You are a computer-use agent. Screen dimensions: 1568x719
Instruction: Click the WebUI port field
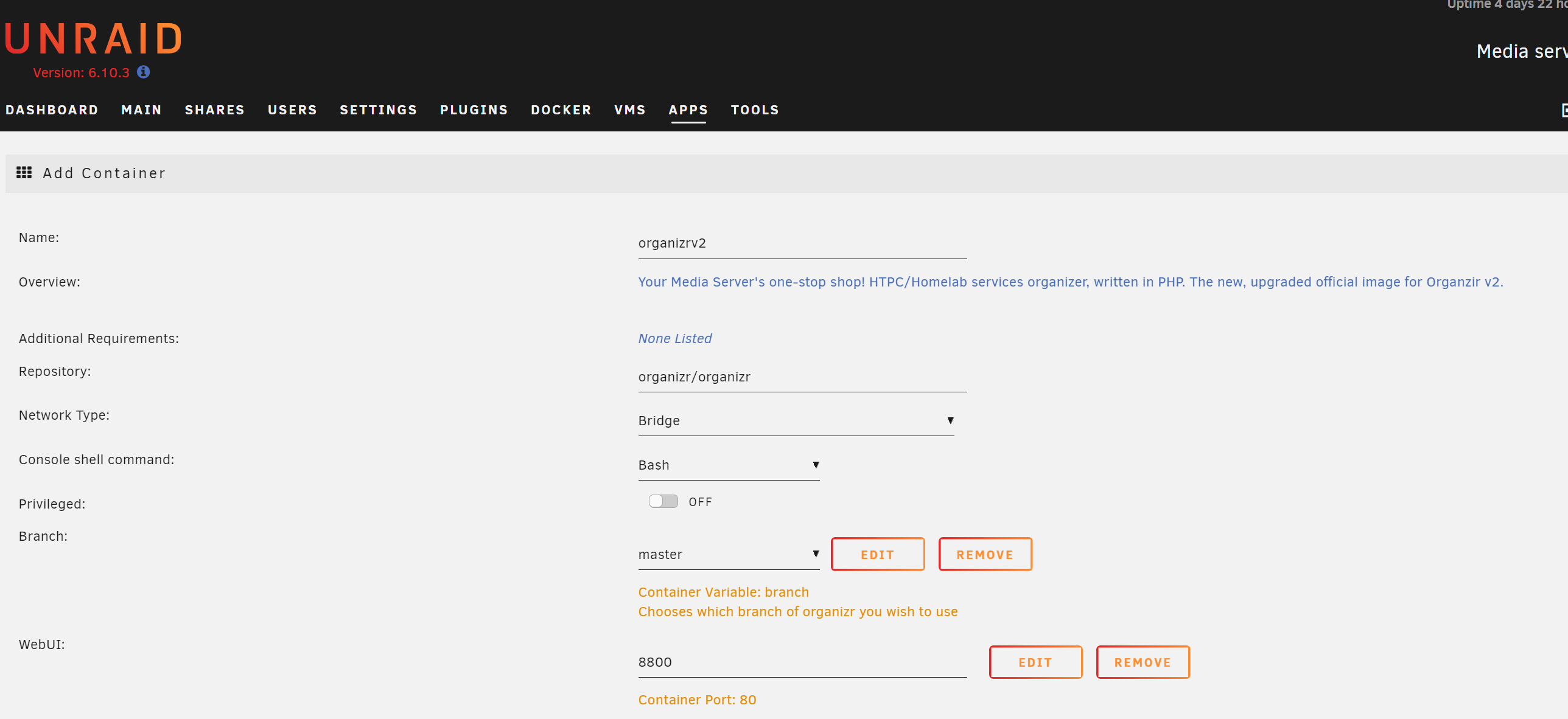[802, 662]
